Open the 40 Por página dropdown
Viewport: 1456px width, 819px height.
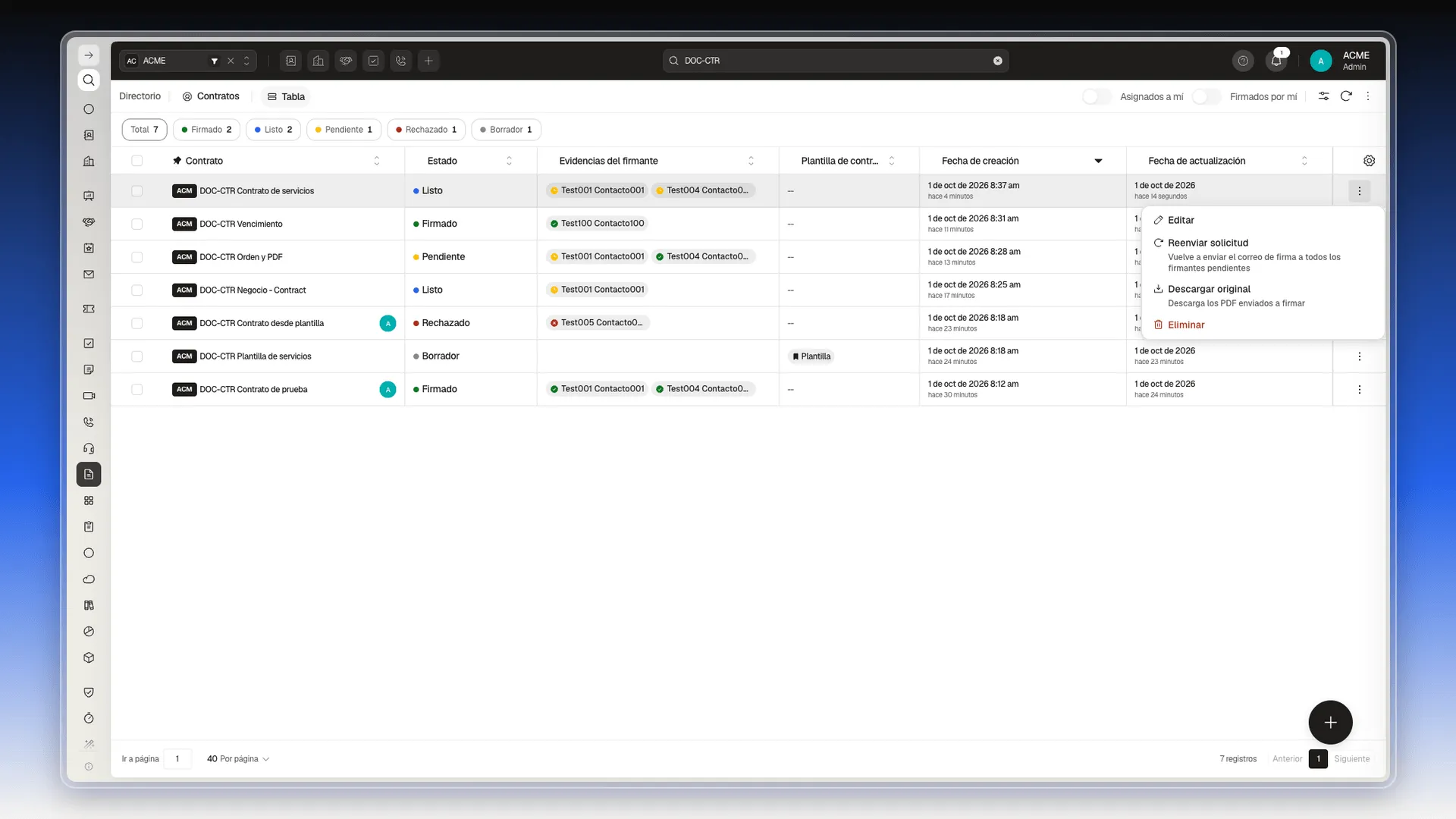(238, 759)
